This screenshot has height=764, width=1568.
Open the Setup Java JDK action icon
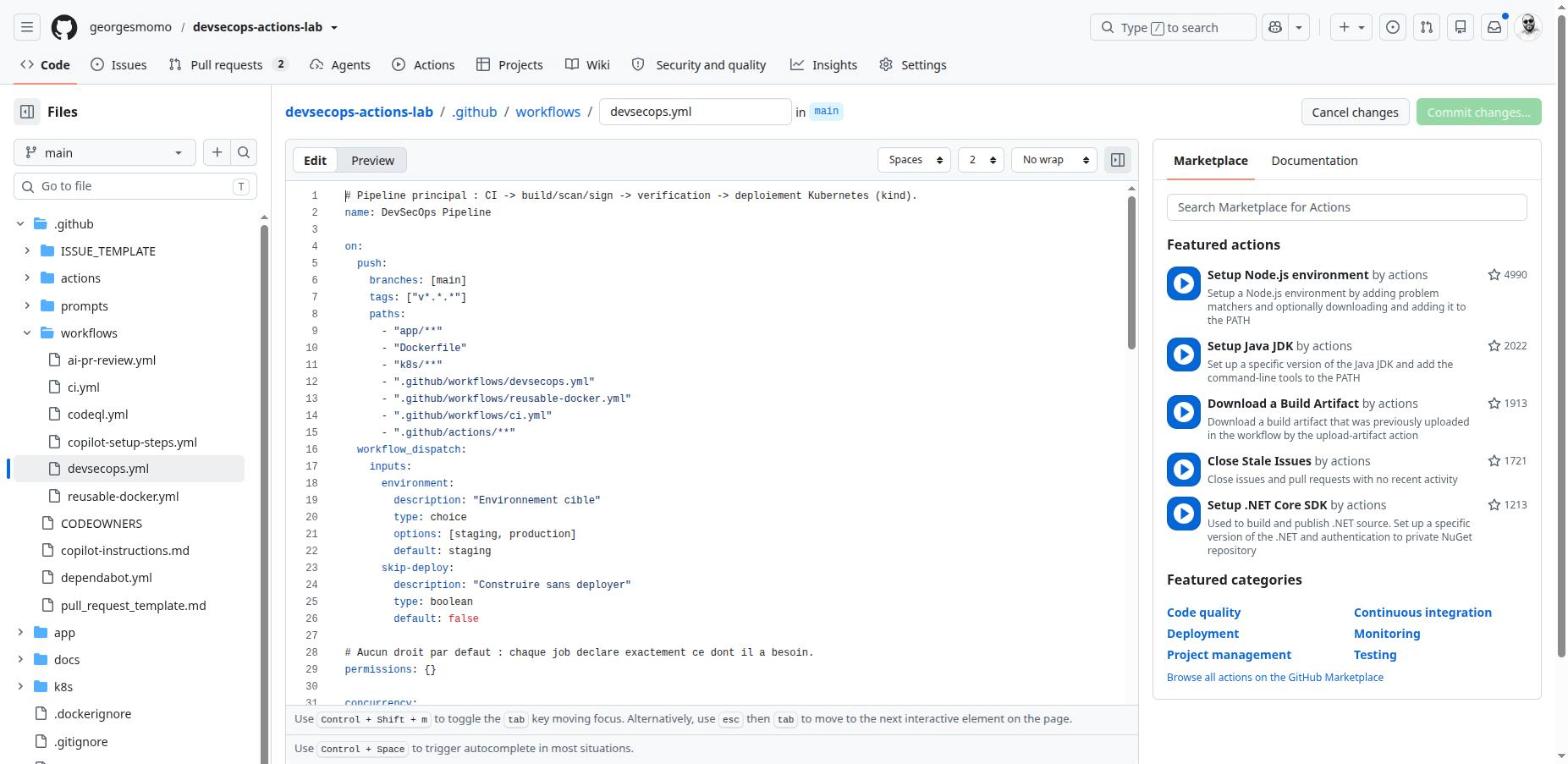[x=1183, y=354]
